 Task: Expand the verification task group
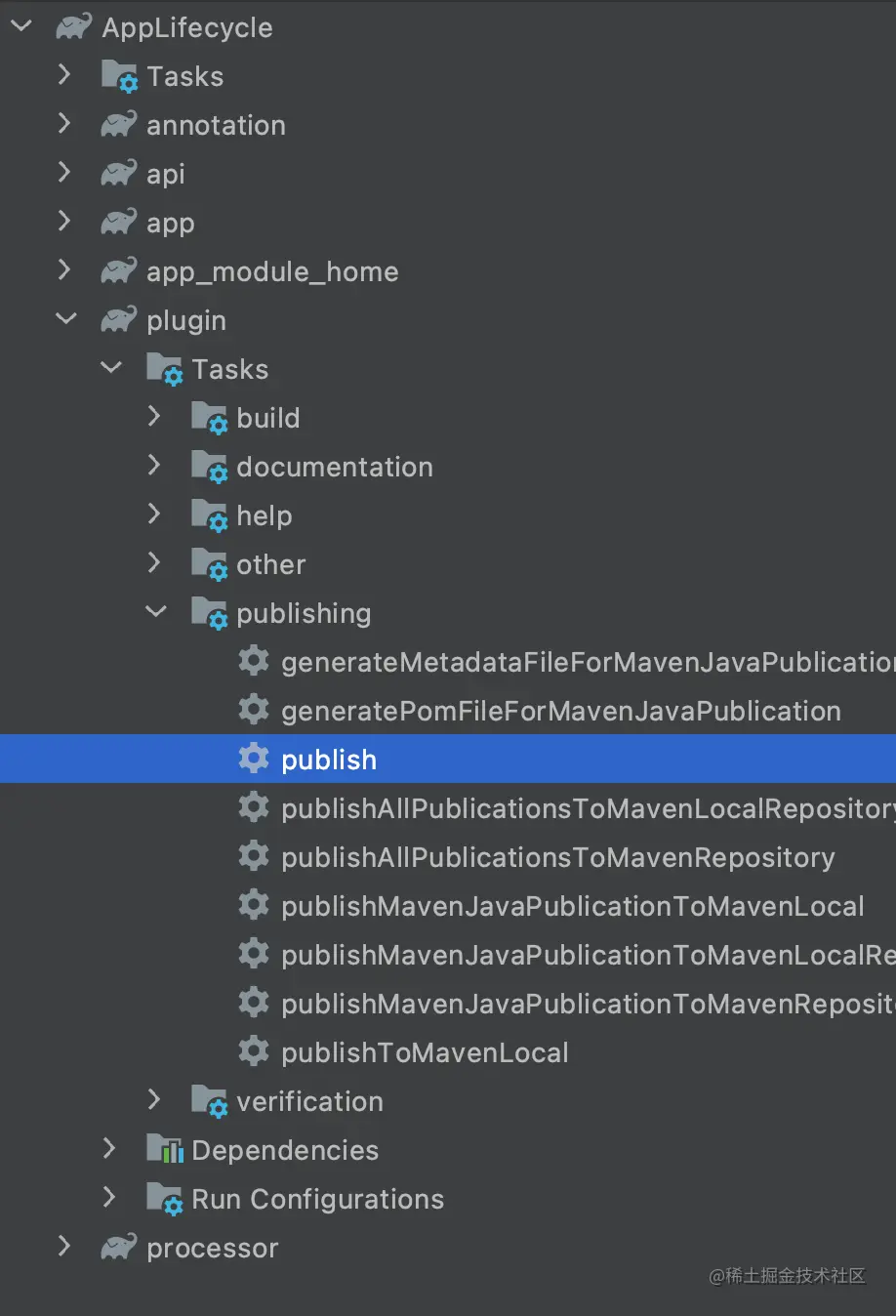tap(154, 1099)
